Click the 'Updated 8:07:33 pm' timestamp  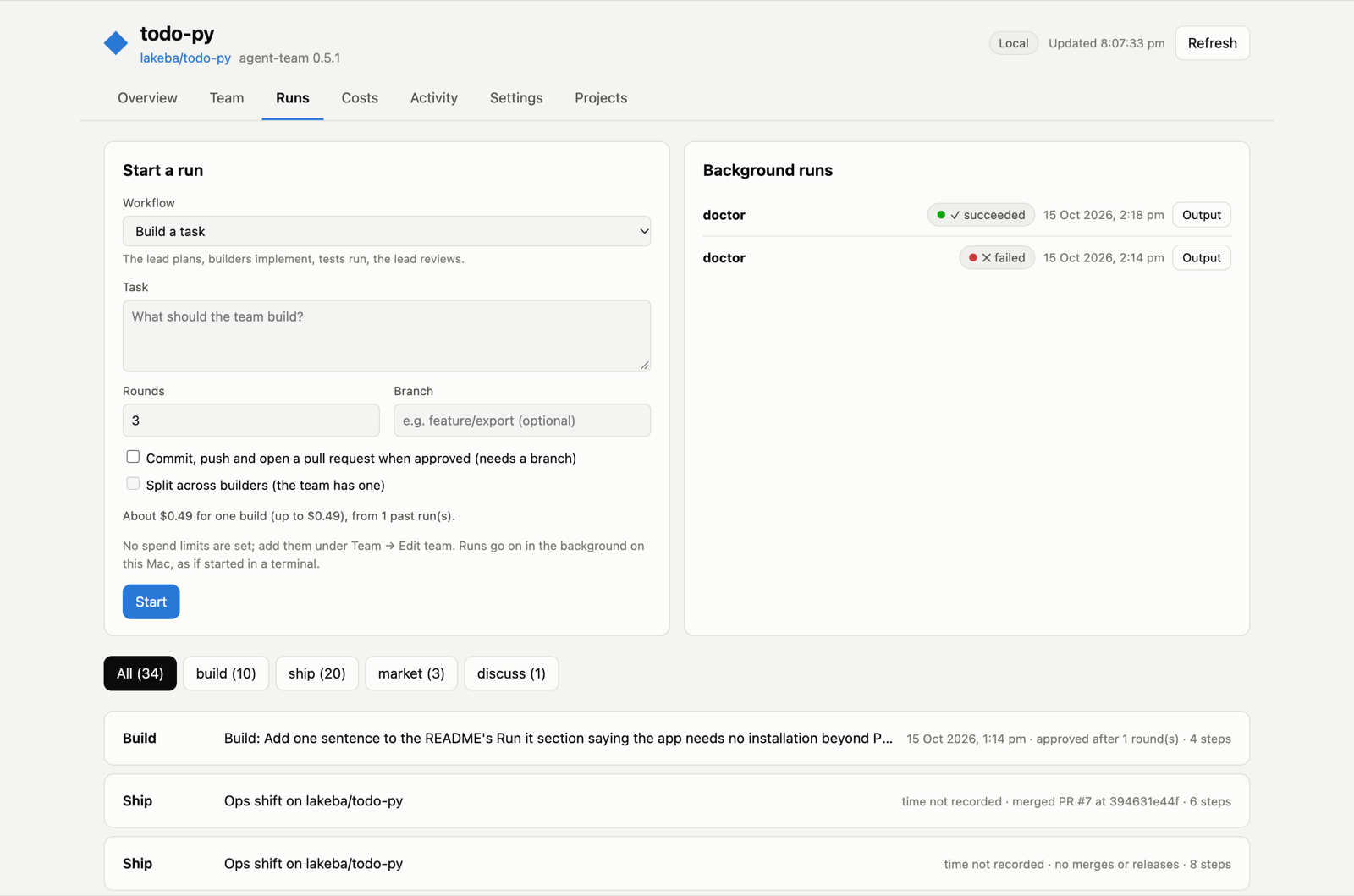pyautogui.click(x=1106, y=43)
